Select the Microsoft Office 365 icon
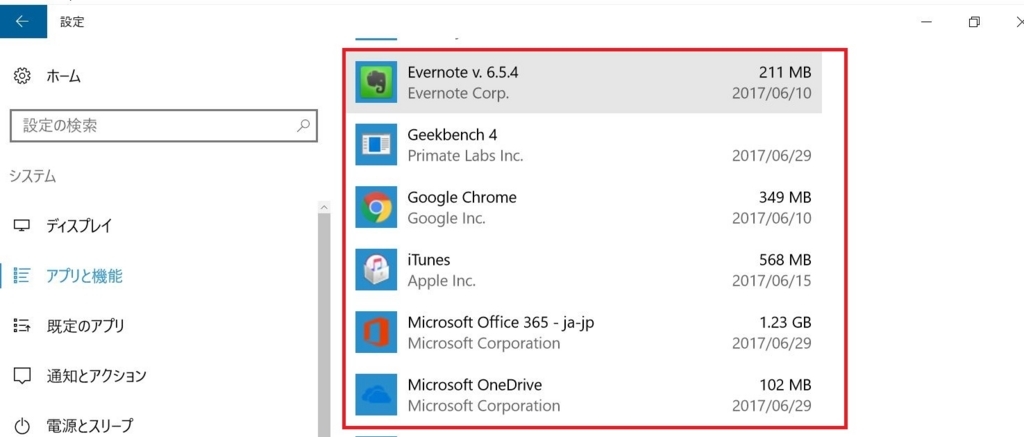This screenshot has width=1024, height=437. click(x=376, y=332)
